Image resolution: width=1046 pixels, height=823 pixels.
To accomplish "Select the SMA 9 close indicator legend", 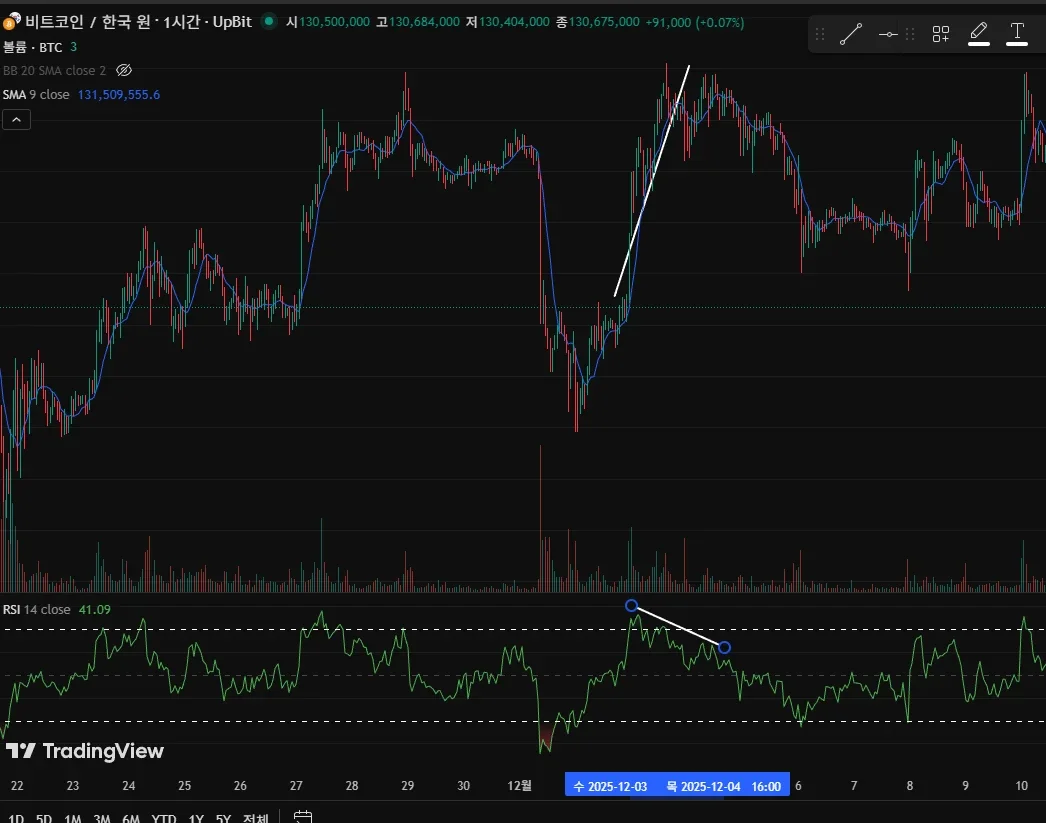I will click(x=36, y=95).
